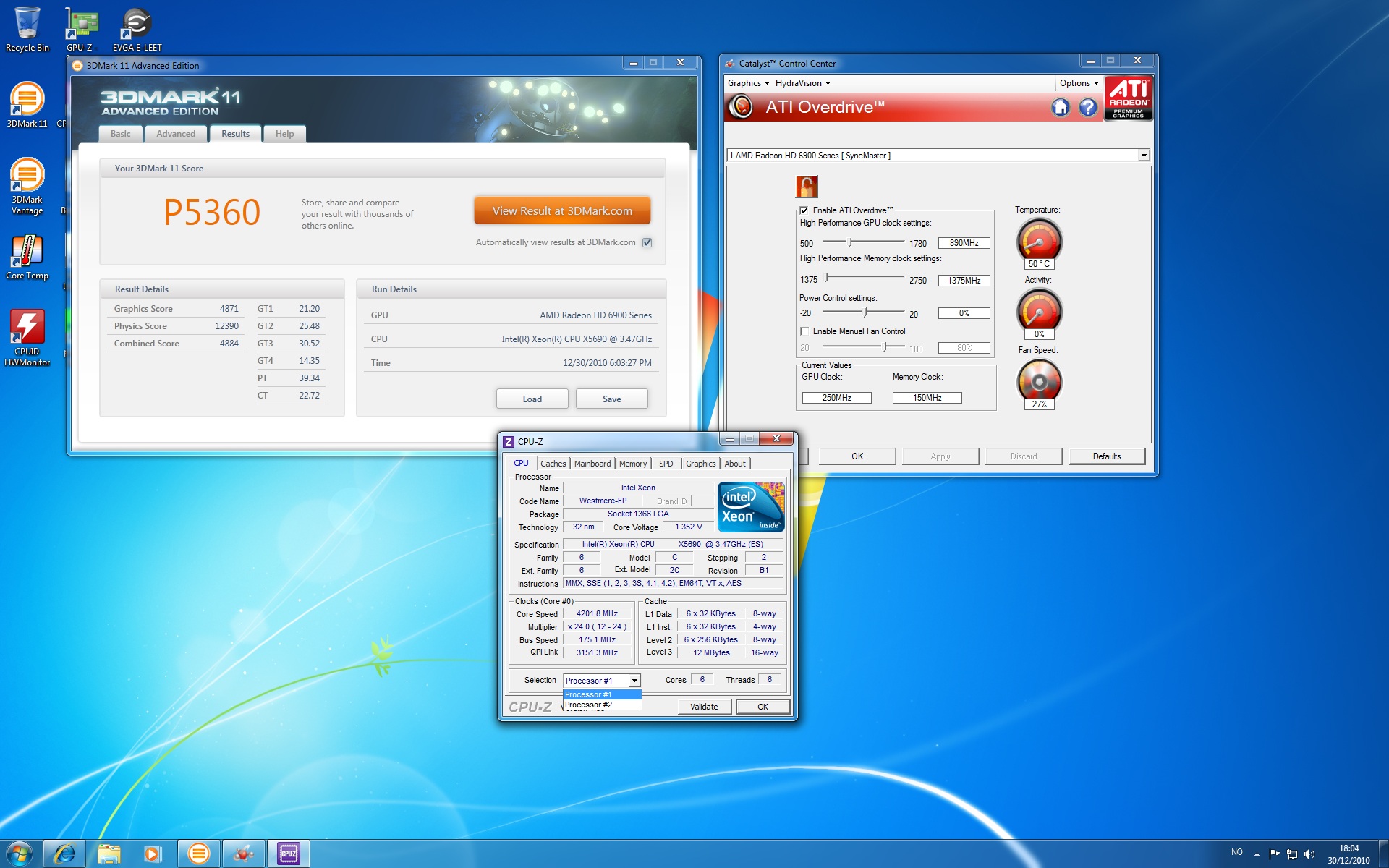Switch to Basic tab in 3DMark 11
Image resolution: width=1389 pixels, height=868 pixels.
click(x=120, y=134)
